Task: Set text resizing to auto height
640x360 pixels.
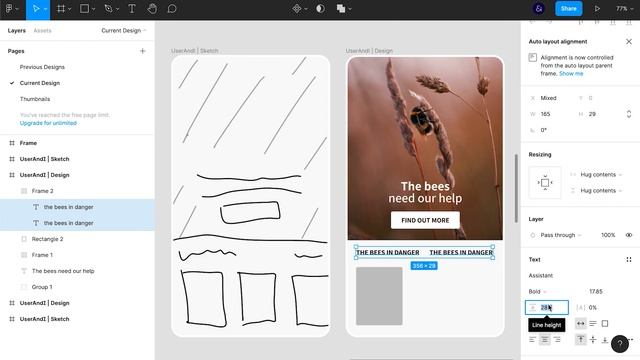Action: pos(593,324)
